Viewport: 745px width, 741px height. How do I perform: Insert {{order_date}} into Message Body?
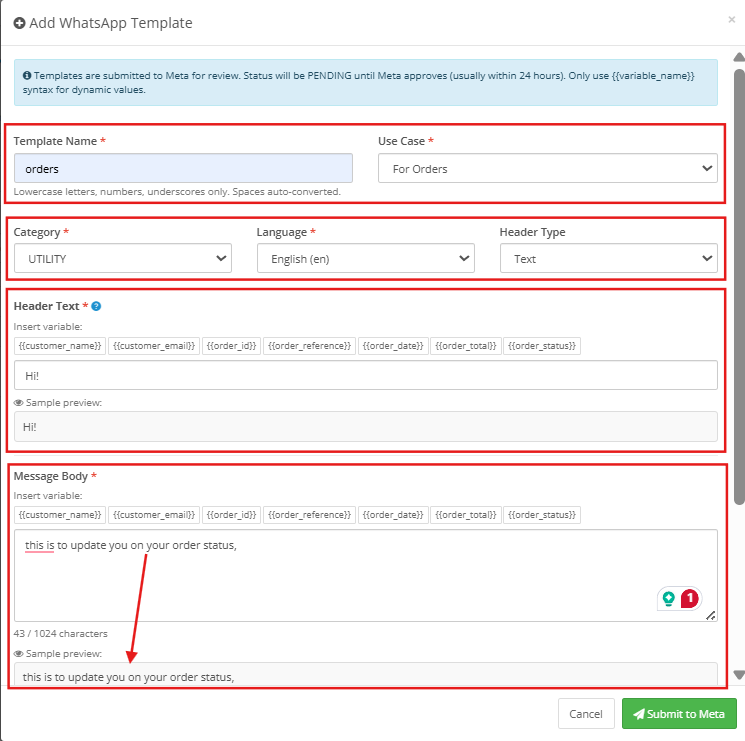click(393, 515)
